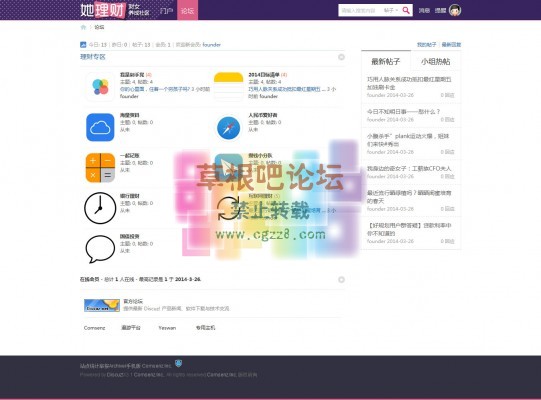Switch to the 门户 nav tab

pos(166,11)
